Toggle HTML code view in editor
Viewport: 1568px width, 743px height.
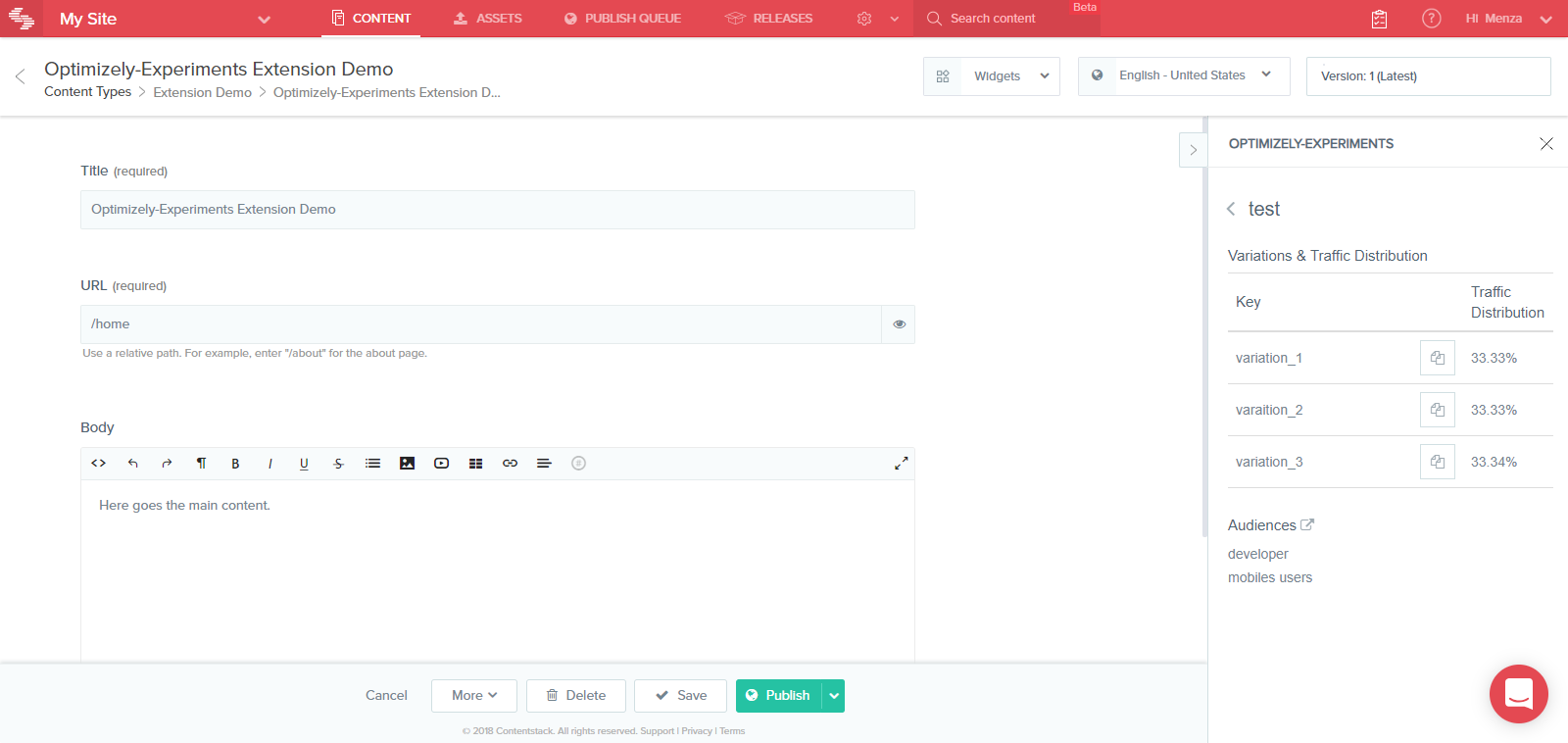[x=98, y=464]
